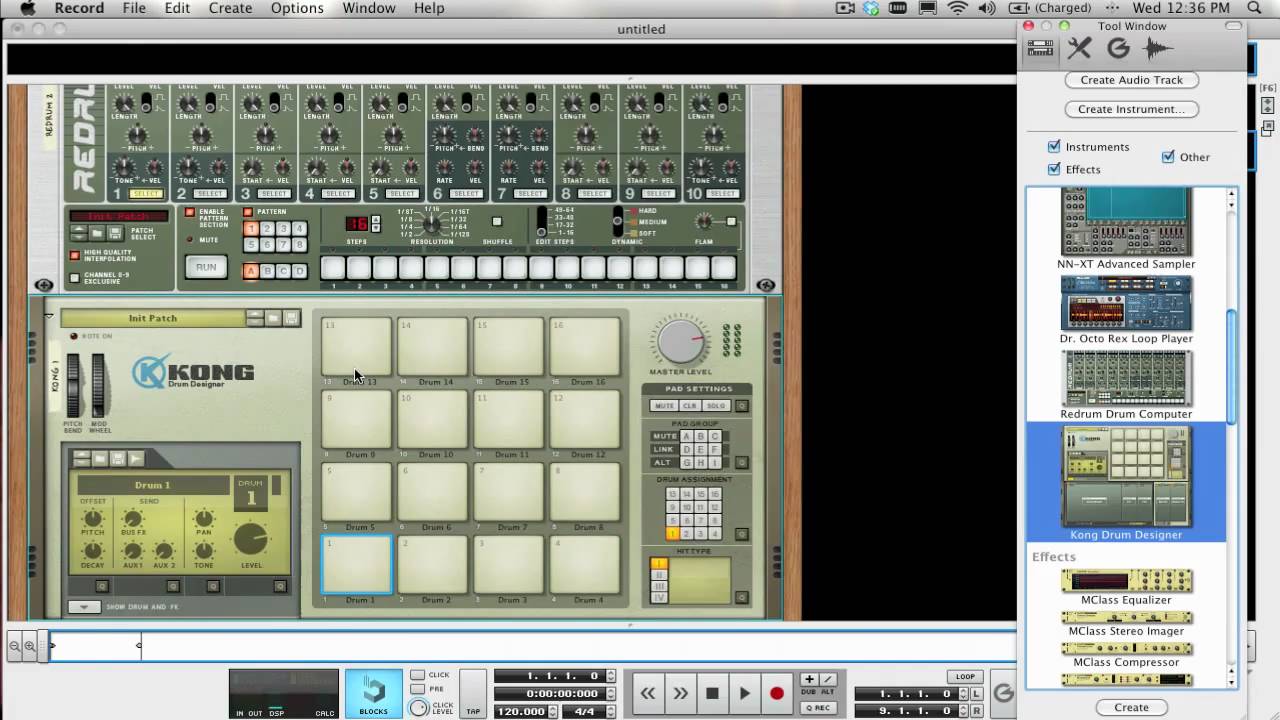
Task: Browse Kong patches with the folder icon
Action: tap(273, 318)
